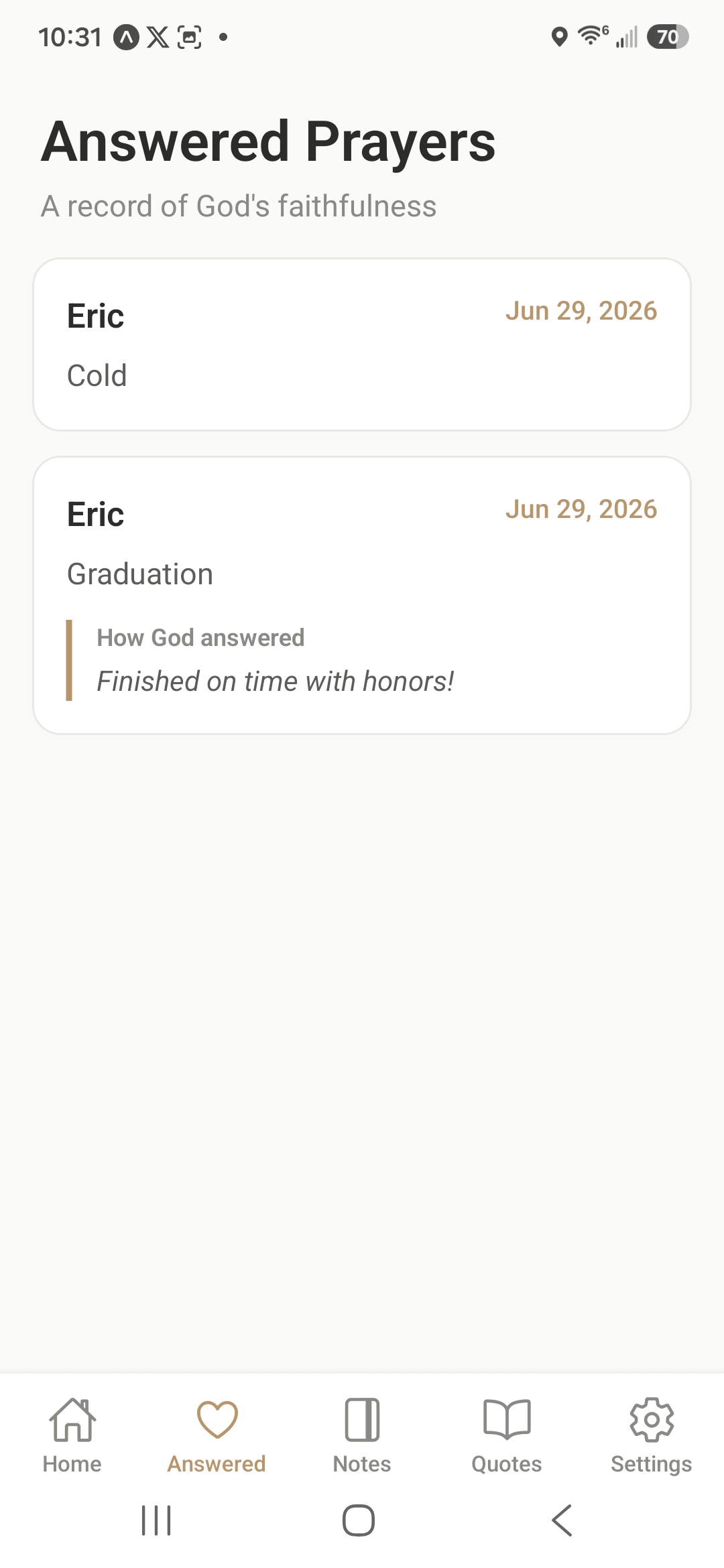The width and height of the screenshot is (724, 1568).
Task: Tap the Android home navigation button
Action: (x=359, y=1520)
